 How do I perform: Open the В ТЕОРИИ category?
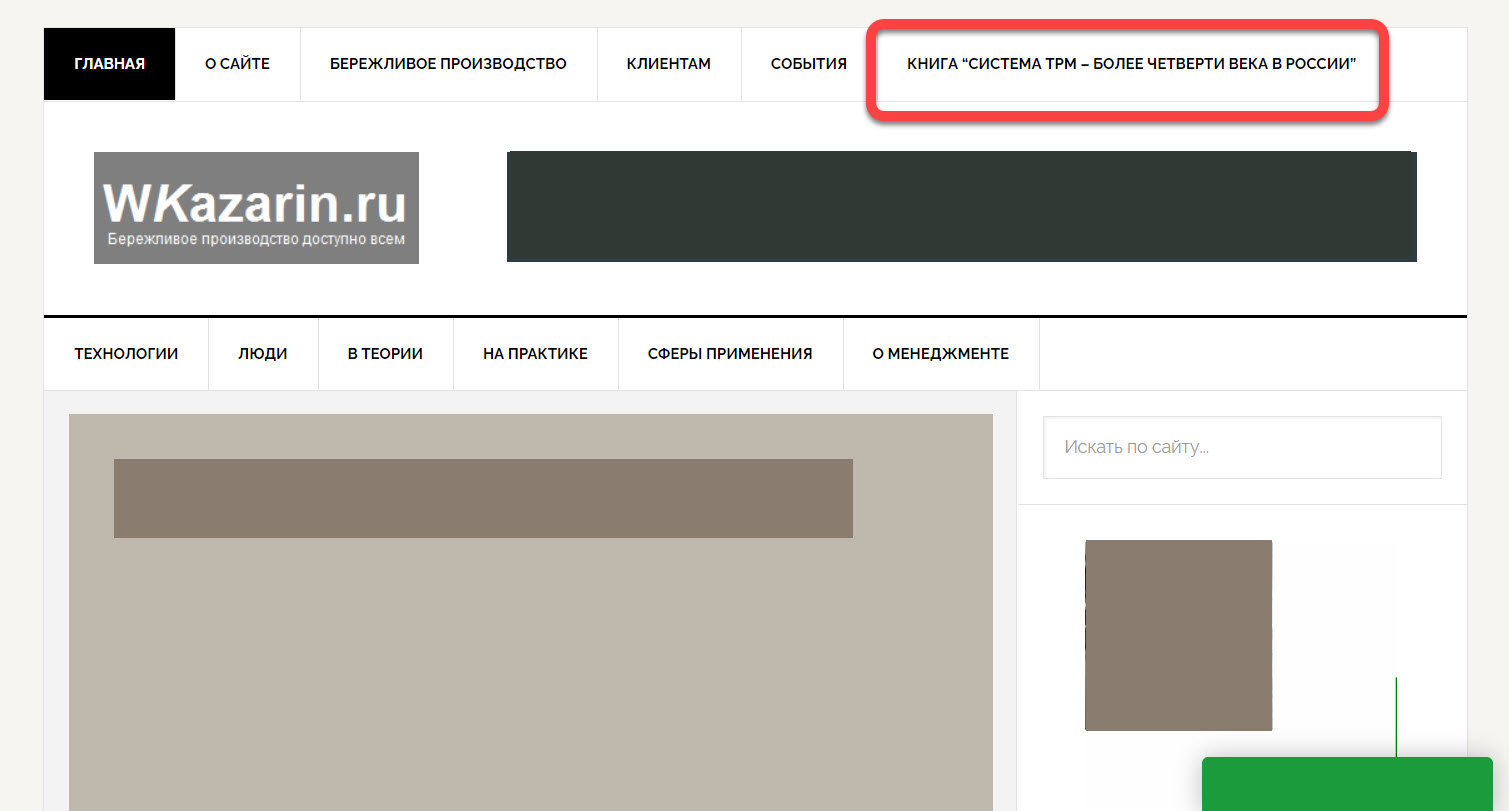385,353
